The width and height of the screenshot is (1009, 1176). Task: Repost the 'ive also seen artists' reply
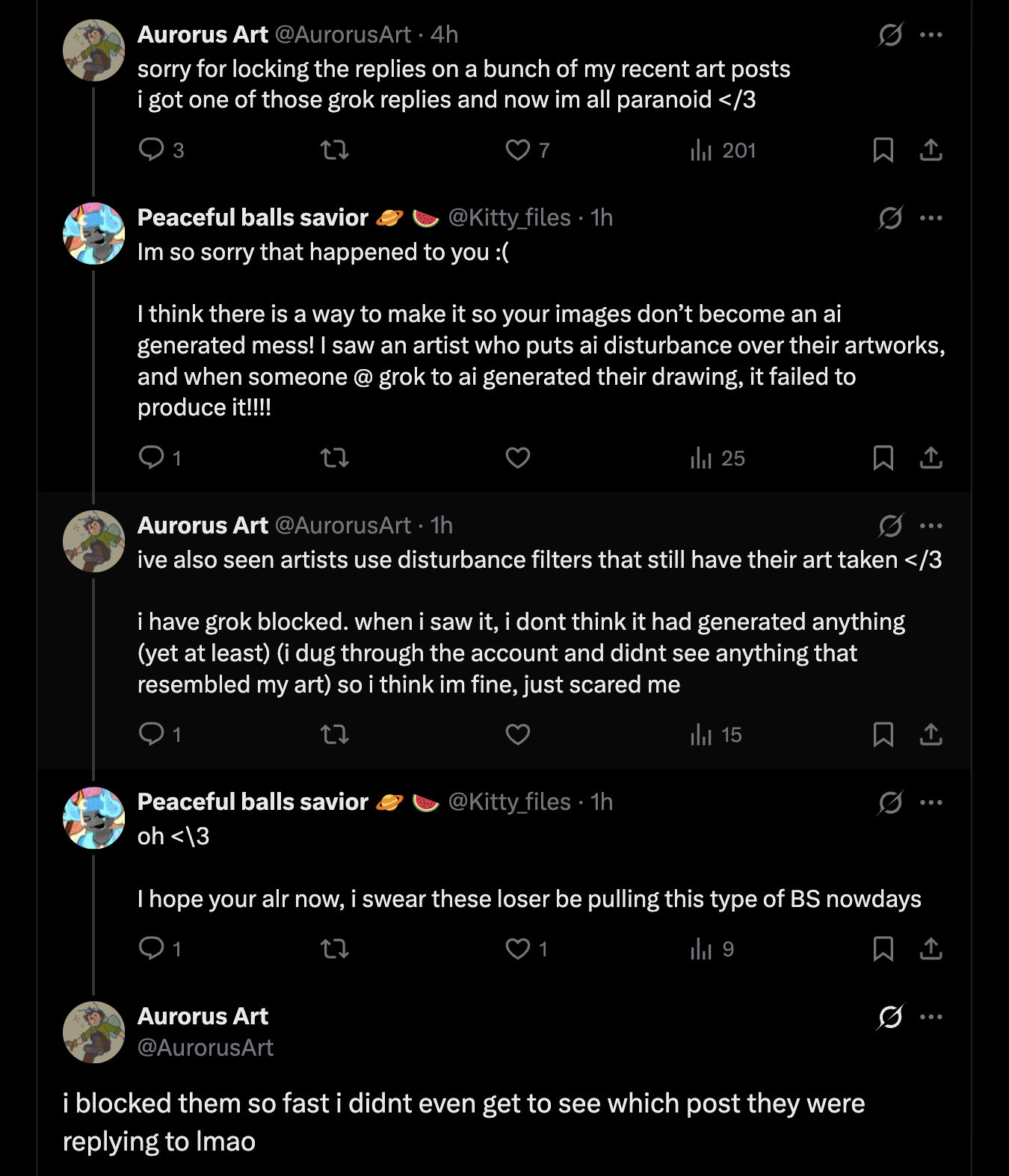(334, 734)
